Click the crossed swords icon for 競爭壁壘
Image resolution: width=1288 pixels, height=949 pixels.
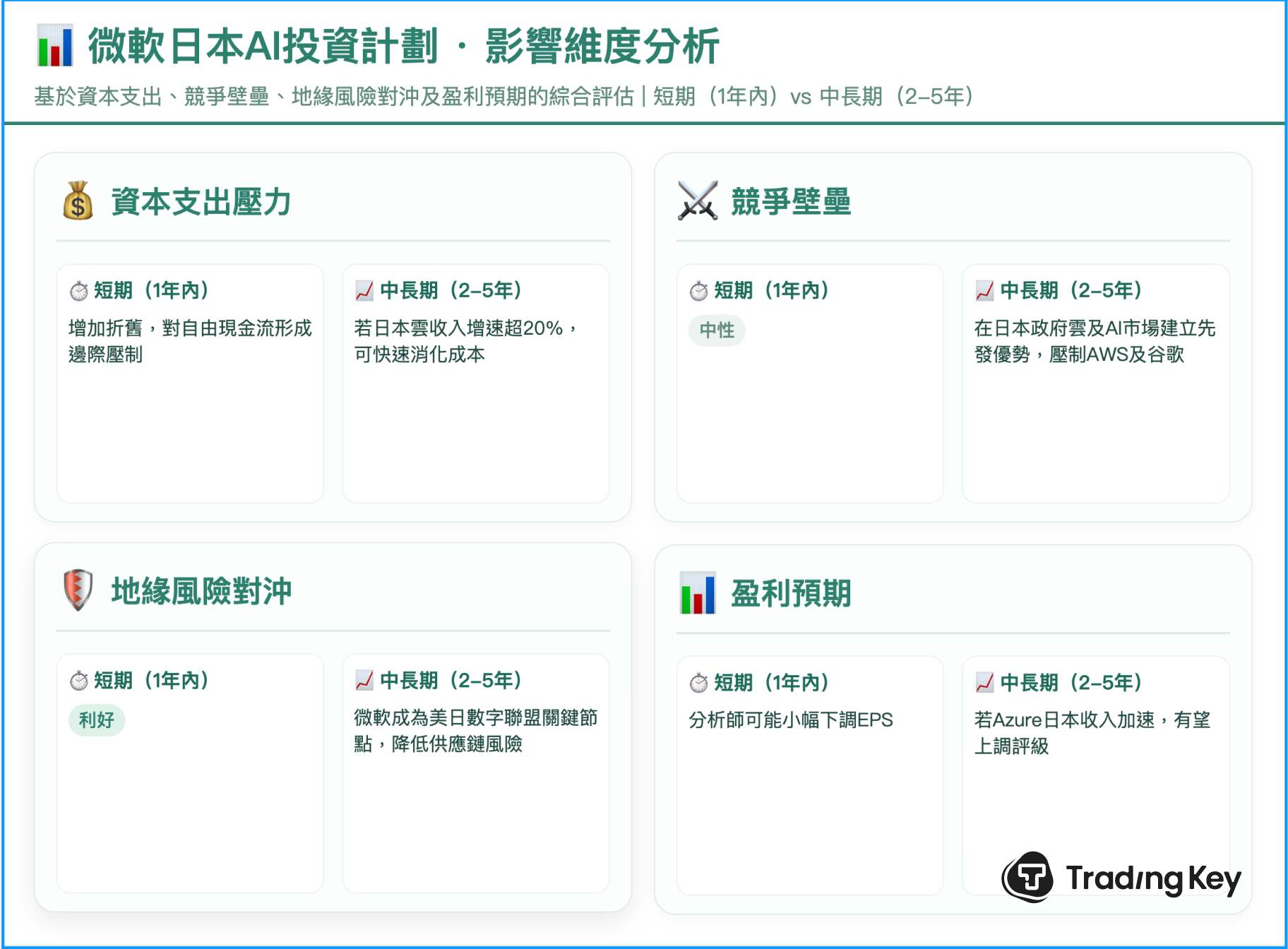697,201
